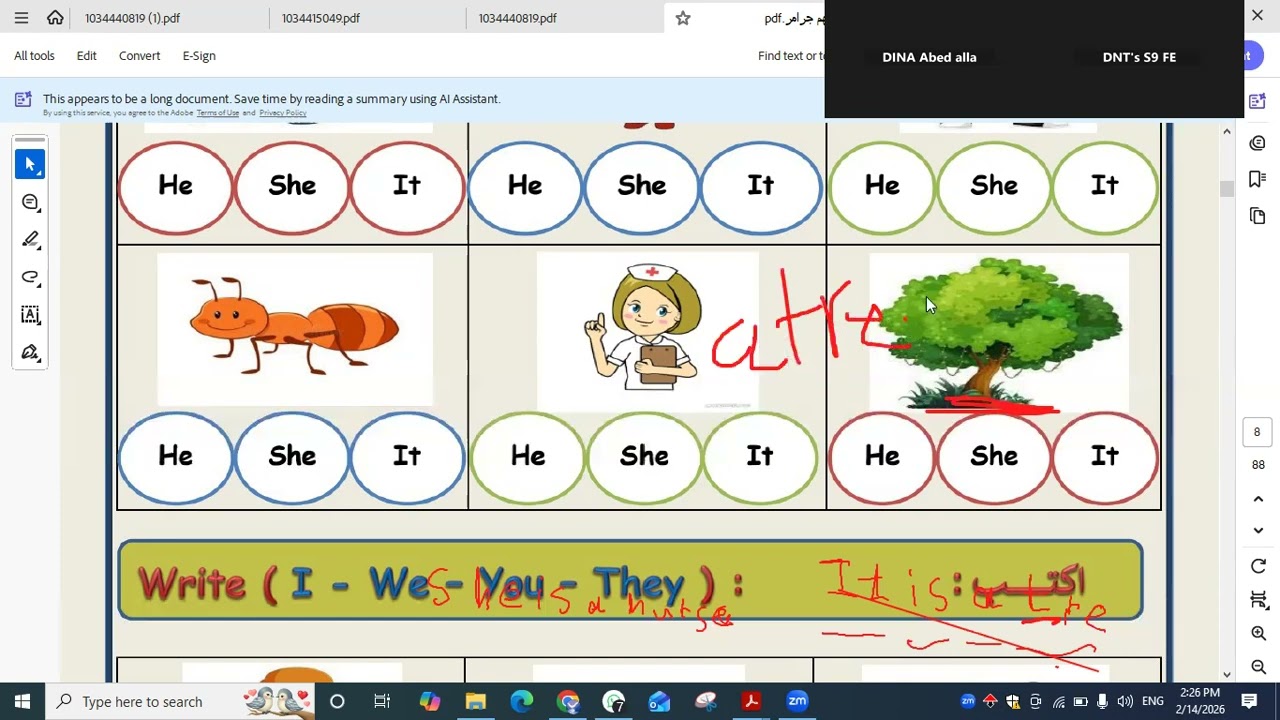1280x720 pixels.
Task: Open the Terms of Use link
Action: tap(217, 113)
